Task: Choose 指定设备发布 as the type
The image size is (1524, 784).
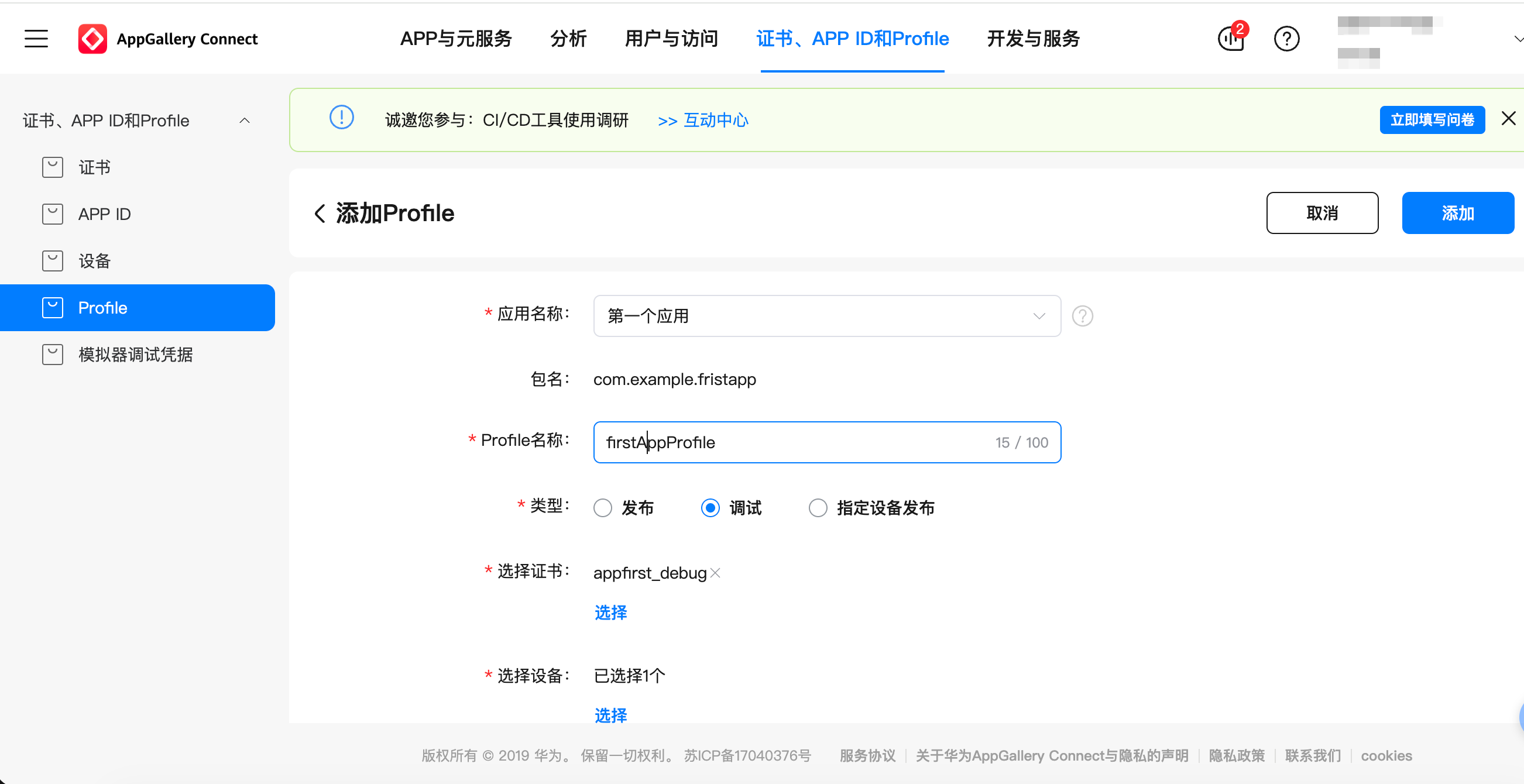Action: click(x=818, y=507)
